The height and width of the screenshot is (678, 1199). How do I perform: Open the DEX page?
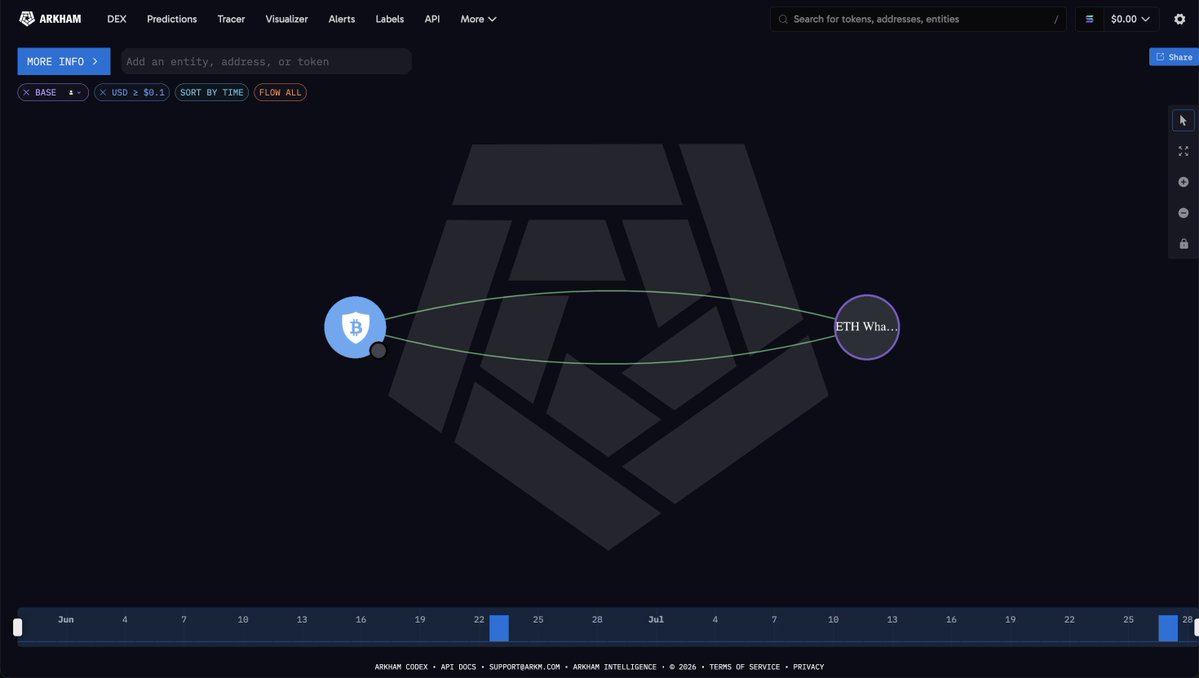pos(116,19)
